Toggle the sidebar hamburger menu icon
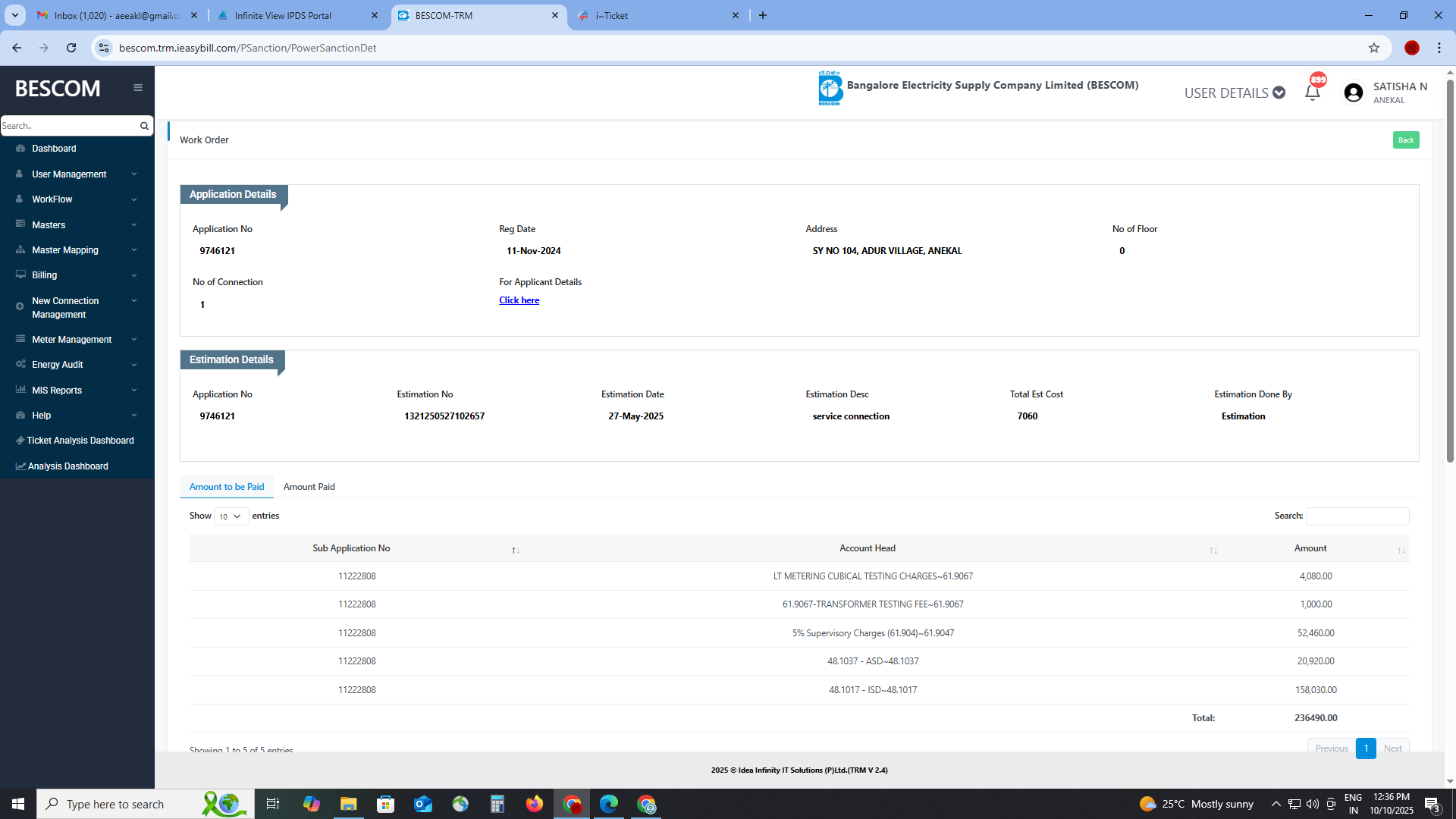The height and width of the screenshot is (819, 1456). coord(138,88)
